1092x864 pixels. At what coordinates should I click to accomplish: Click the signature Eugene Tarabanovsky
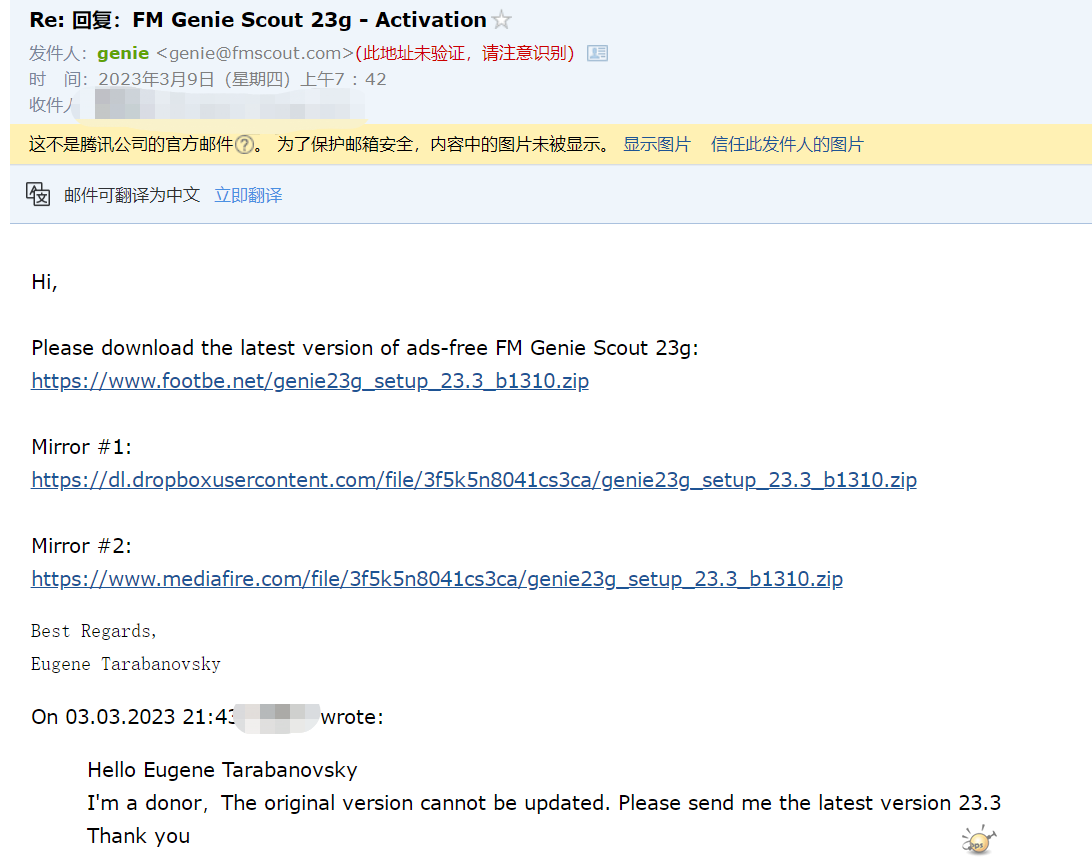coord(126,664)
